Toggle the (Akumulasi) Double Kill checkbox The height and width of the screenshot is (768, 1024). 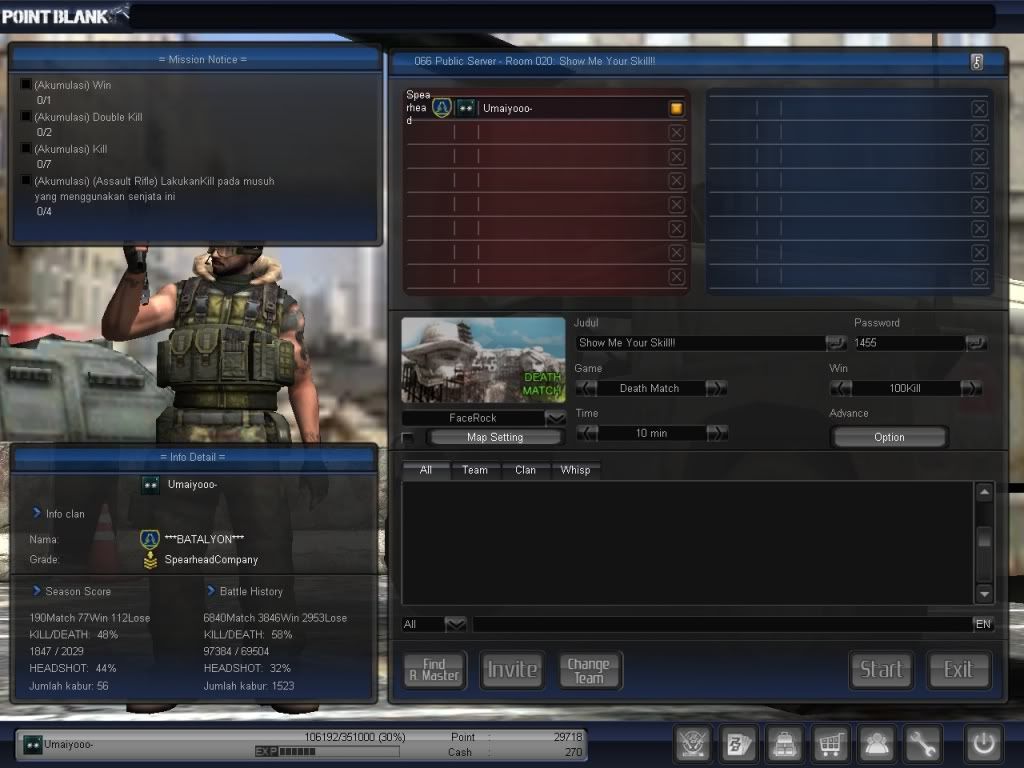coord(26,116)
